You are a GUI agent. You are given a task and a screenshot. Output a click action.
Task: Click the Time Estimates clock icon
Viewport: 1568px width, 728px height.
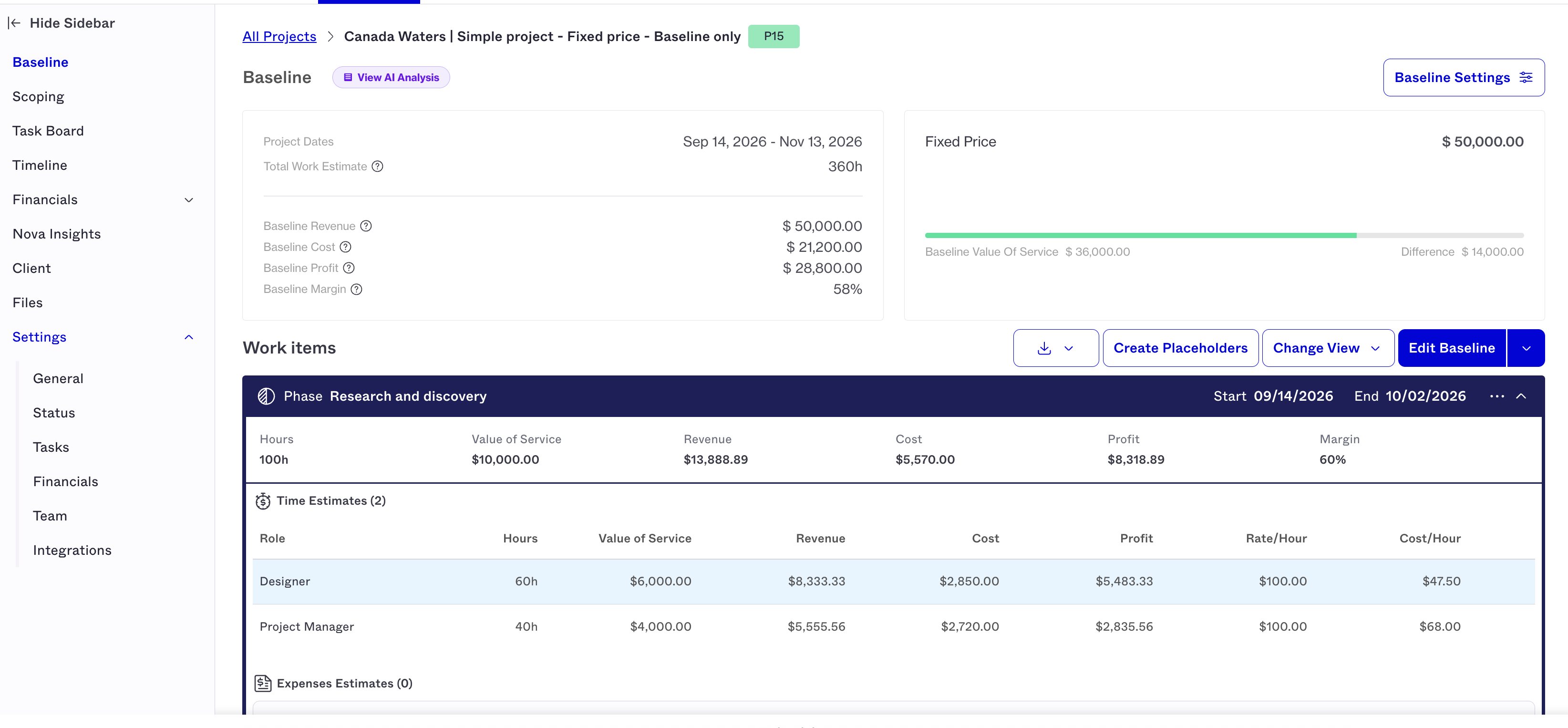(263, 501)
